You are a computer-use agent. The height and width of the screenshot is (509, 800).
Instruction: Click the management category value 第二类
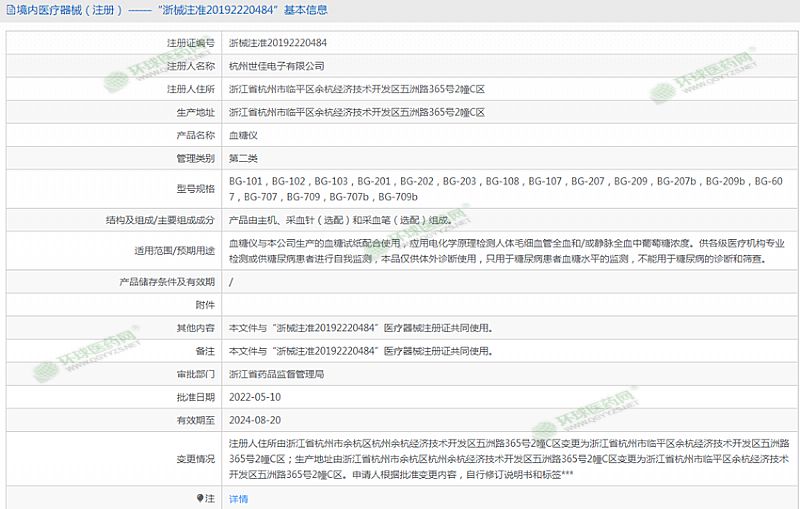click(243, 158)
